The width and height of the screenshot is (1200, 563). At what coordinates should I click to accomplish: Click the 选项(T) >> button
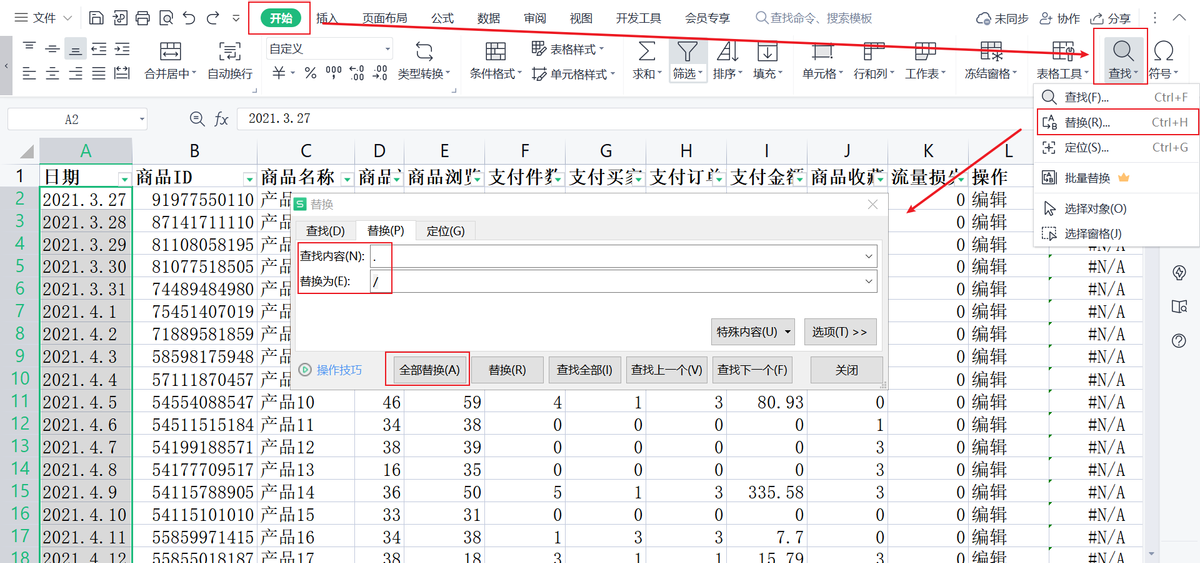(x=840, y=331)
